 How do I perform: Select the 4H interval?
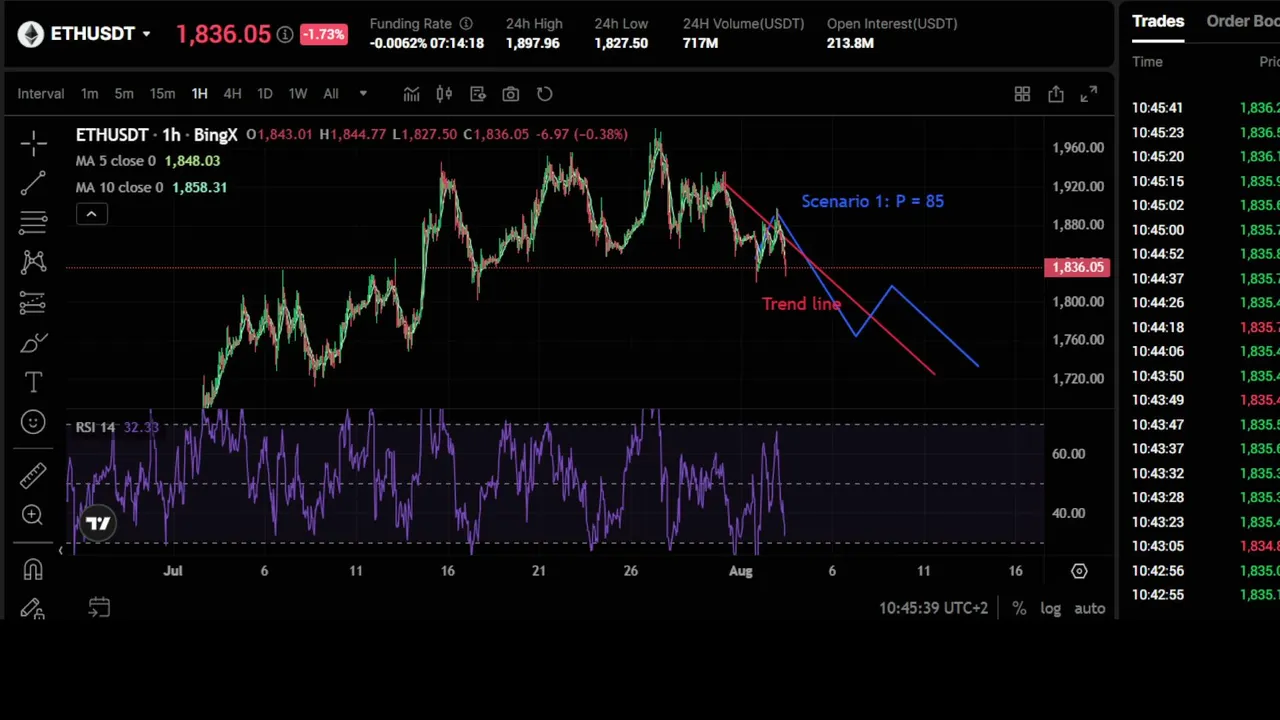click(232, 94)
